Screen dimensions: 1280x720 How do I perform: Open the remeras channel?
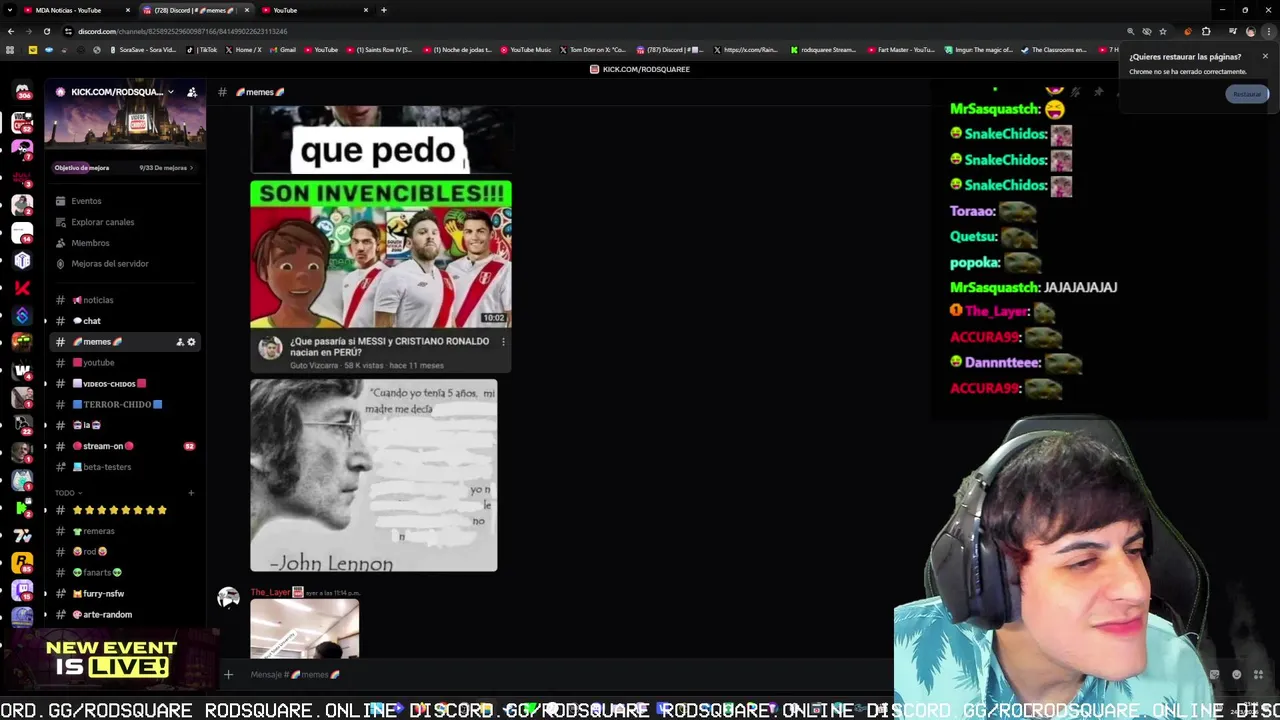click(125, 531)
